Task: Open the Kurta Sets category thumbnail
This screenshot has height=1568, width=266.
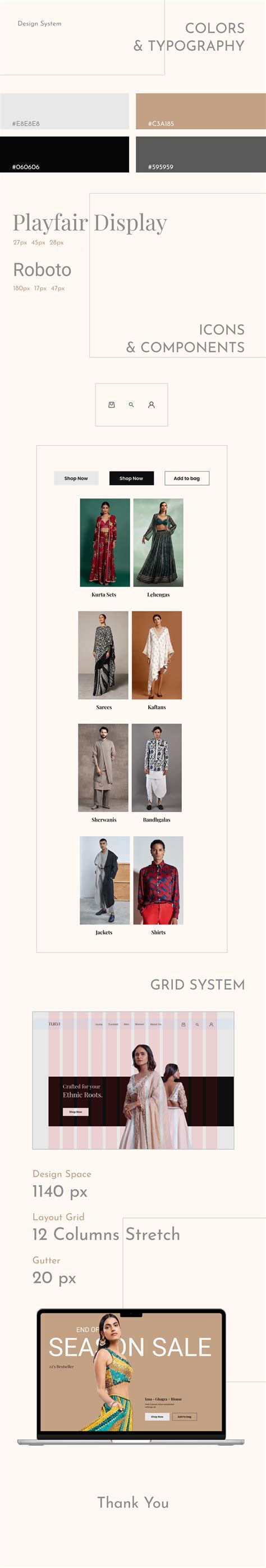Action: click(105, 542)
